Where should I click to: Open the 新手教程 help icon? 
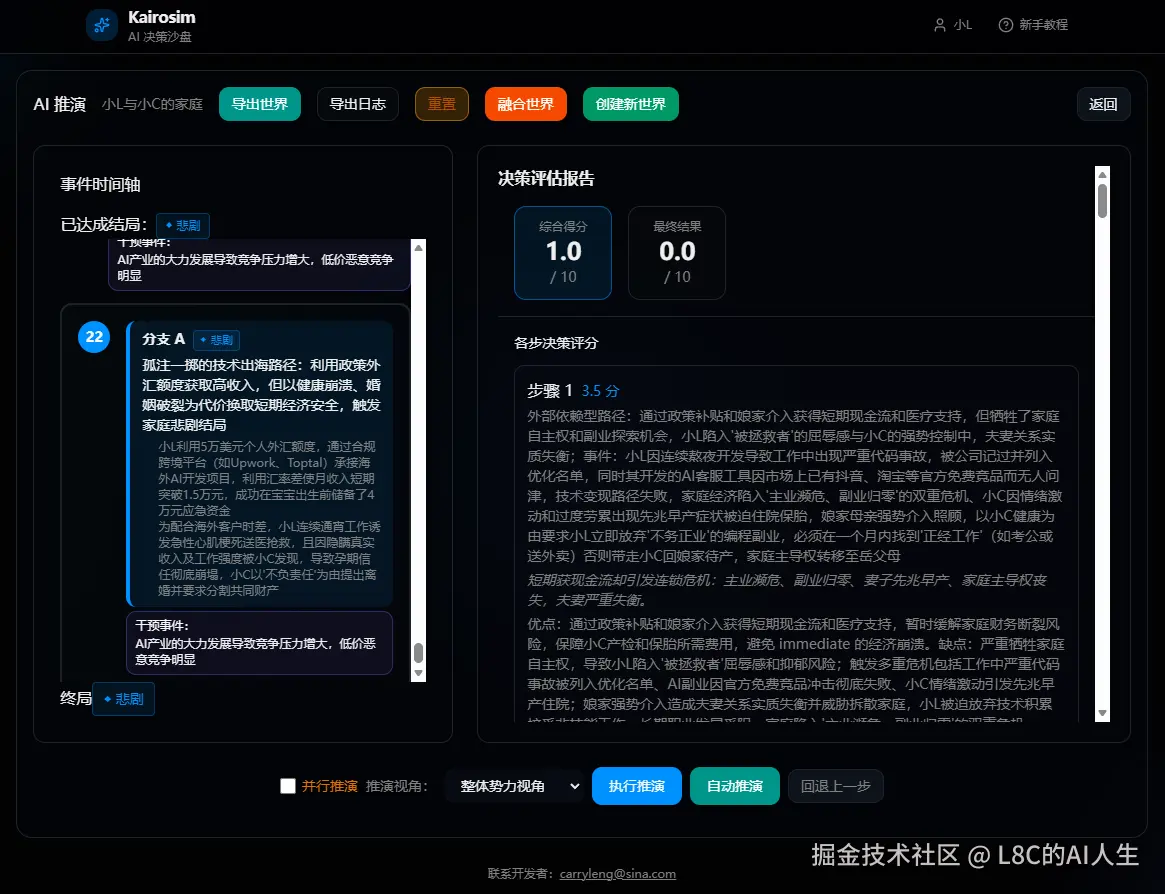1005,25
